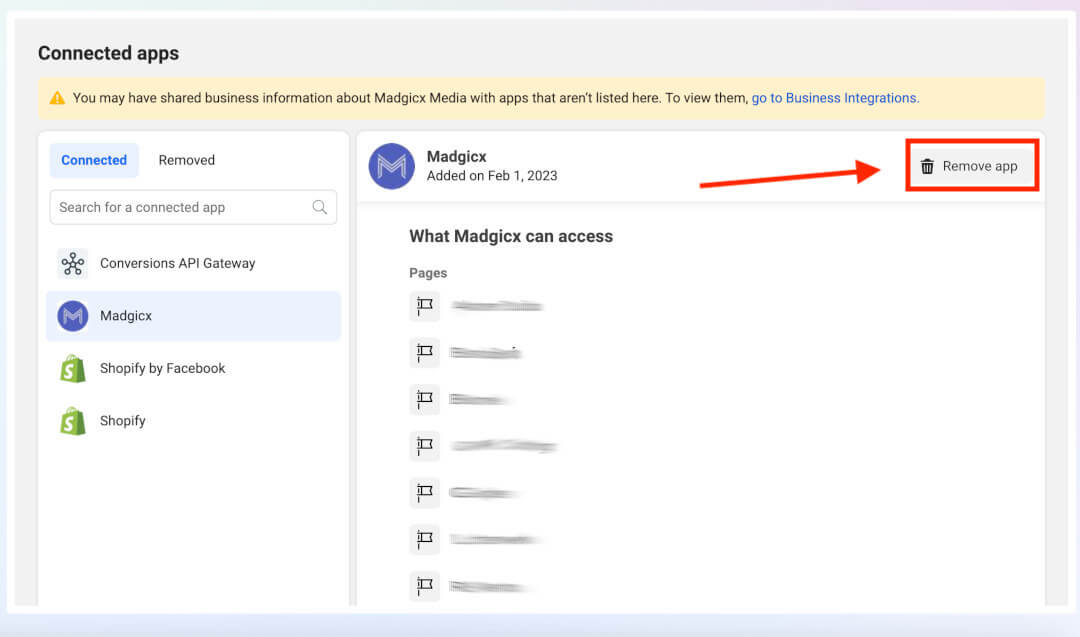Click the search for a connected app field
This screenshot has height=637, width=1080.
180,207
